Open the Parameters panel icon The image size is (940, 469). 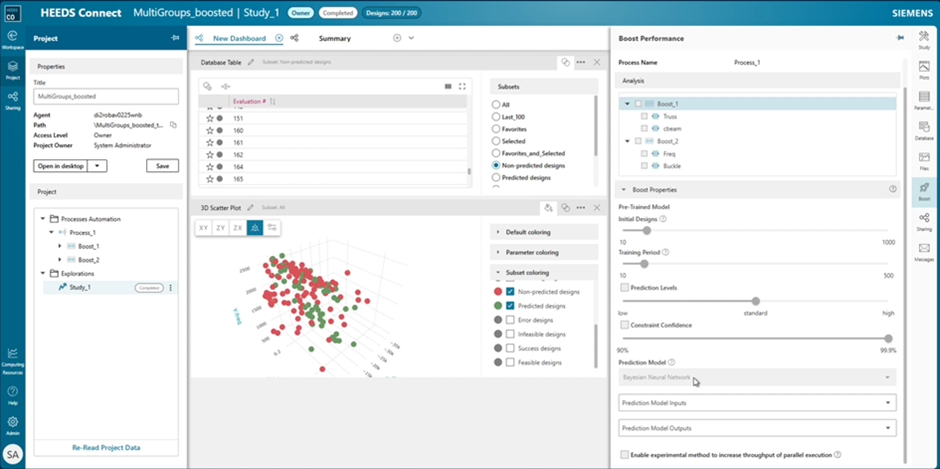924,100
